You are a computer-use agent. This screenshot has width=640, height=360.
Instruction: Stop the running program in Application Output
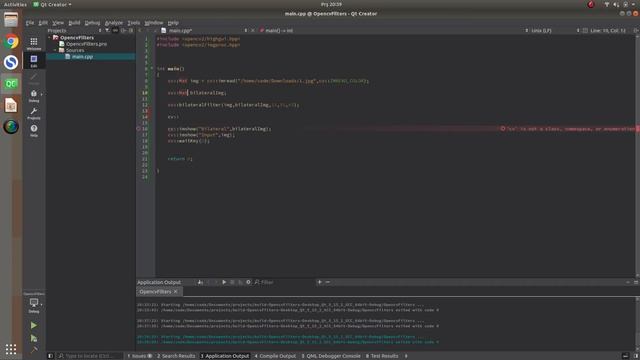pyautogui.click(x=232, y=282)
